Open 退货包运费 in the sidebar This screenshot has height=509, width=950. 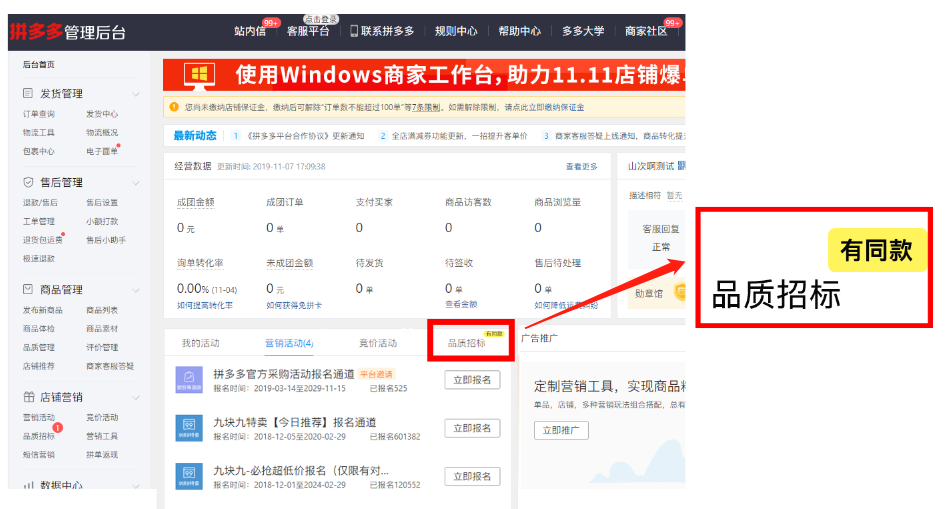pos(42,240)
